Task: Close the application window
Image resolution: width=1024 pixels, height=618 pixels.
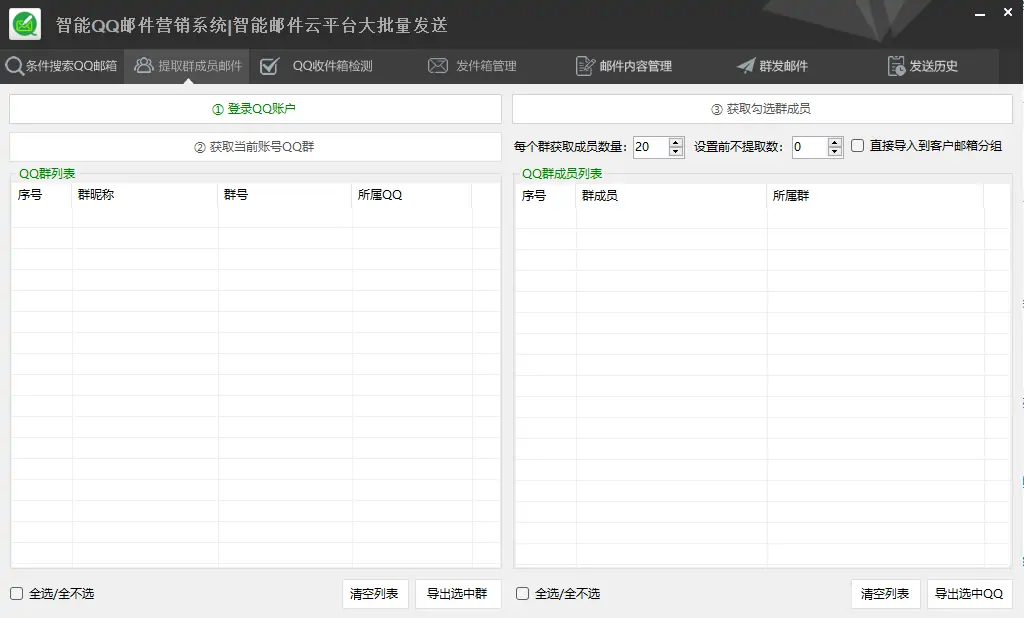Action: [x=1008, y=12]
